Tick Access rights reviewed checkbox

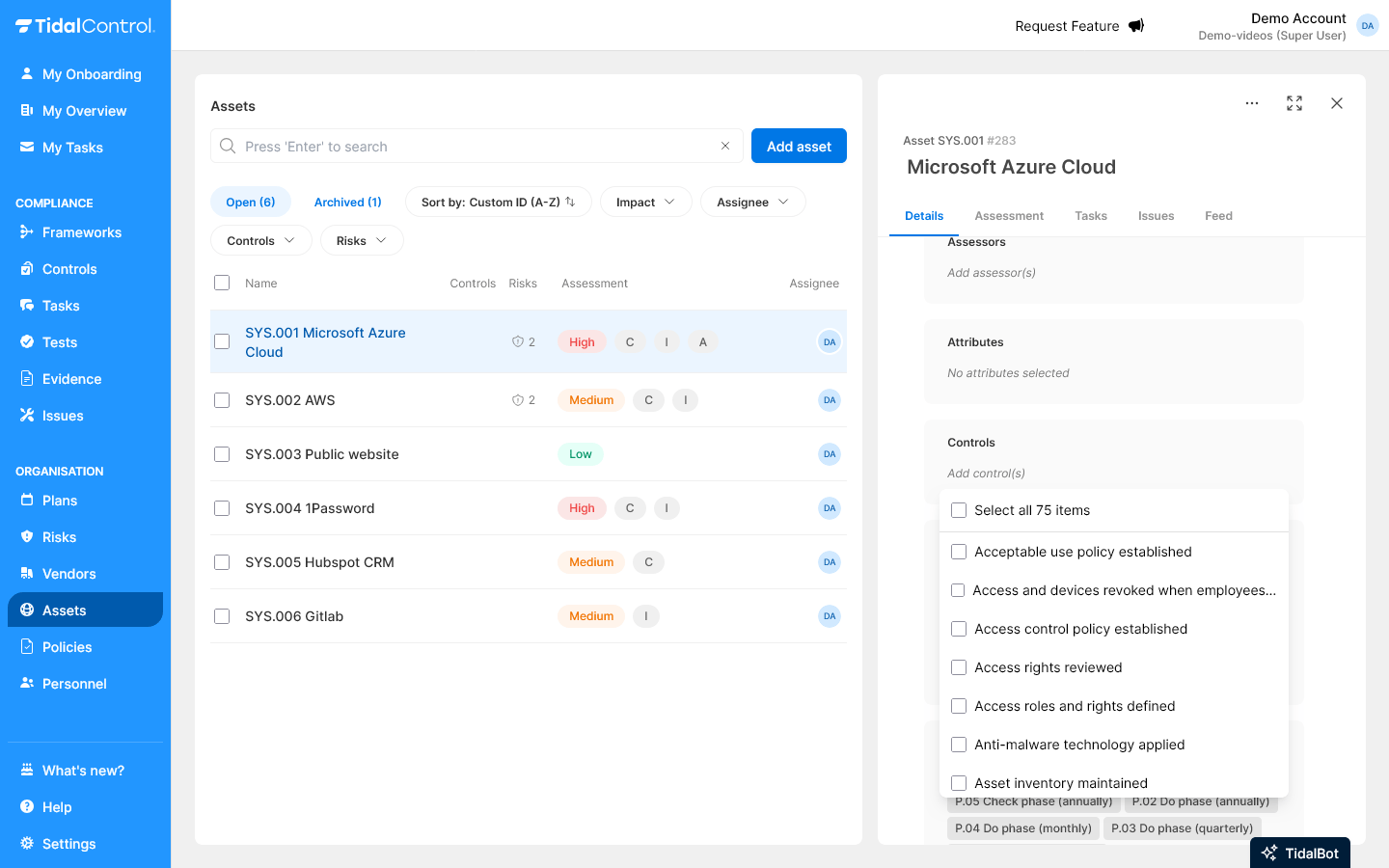959,667
